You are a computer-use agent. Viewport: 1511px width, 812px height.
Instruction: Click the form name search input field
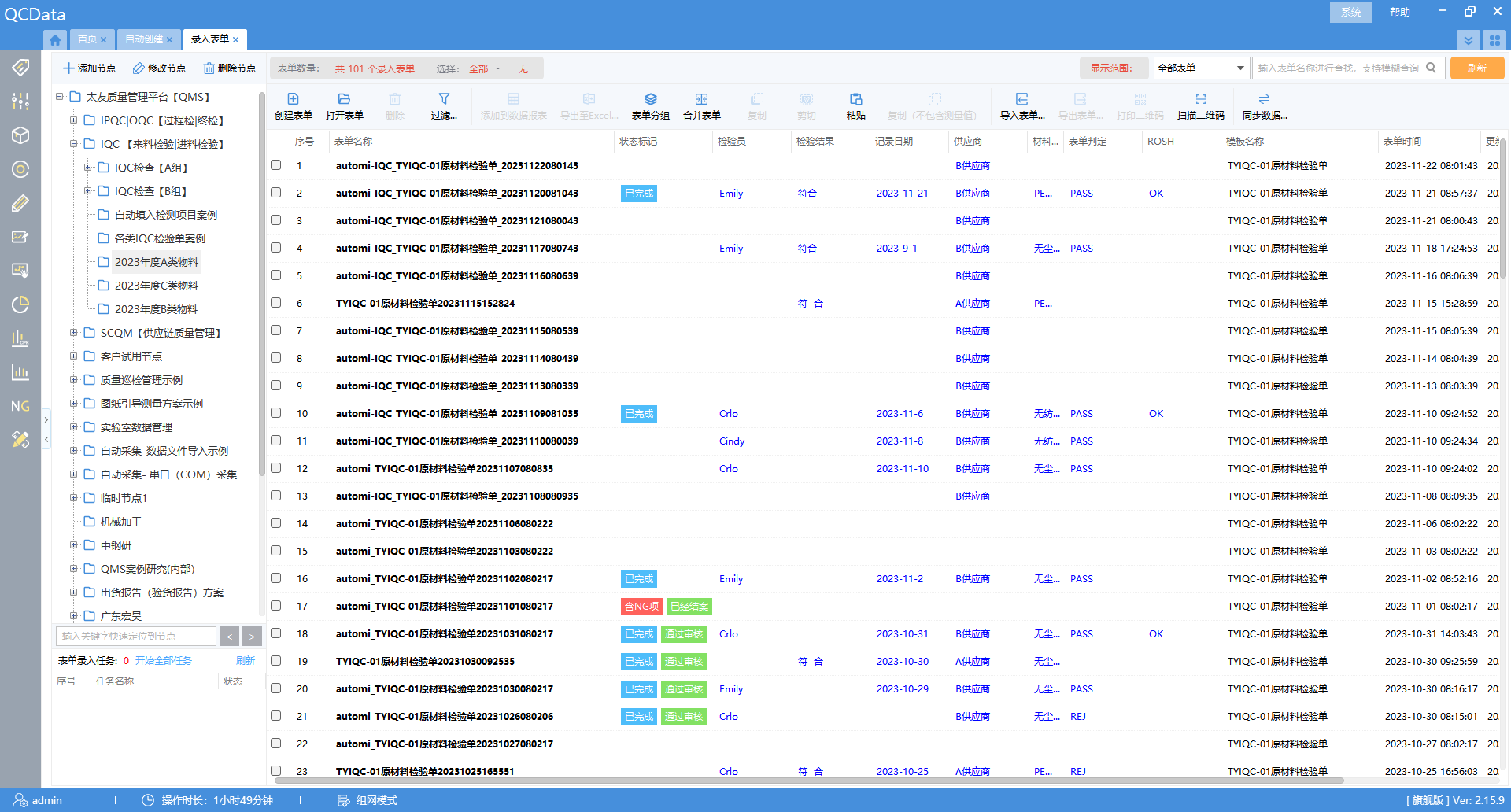[1338, 68]
